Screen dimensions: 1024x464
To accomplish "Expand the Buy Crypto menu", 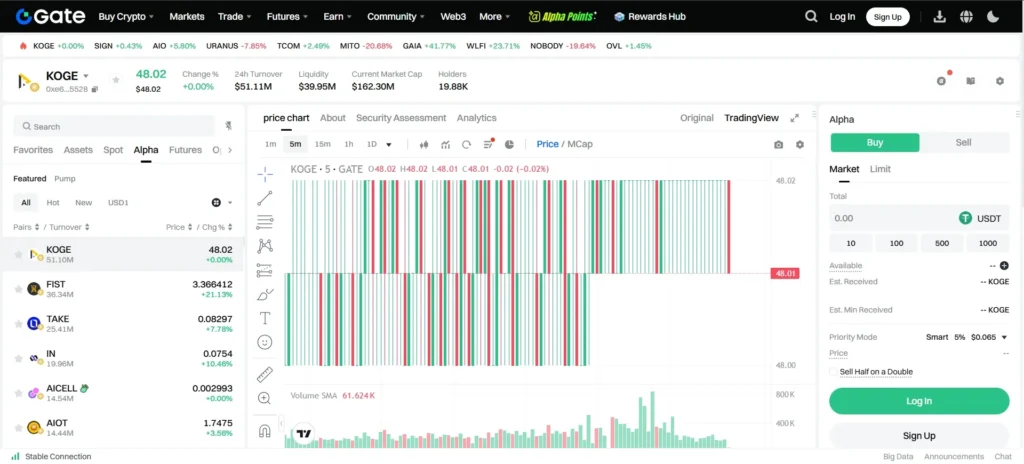I will (127, 17).
